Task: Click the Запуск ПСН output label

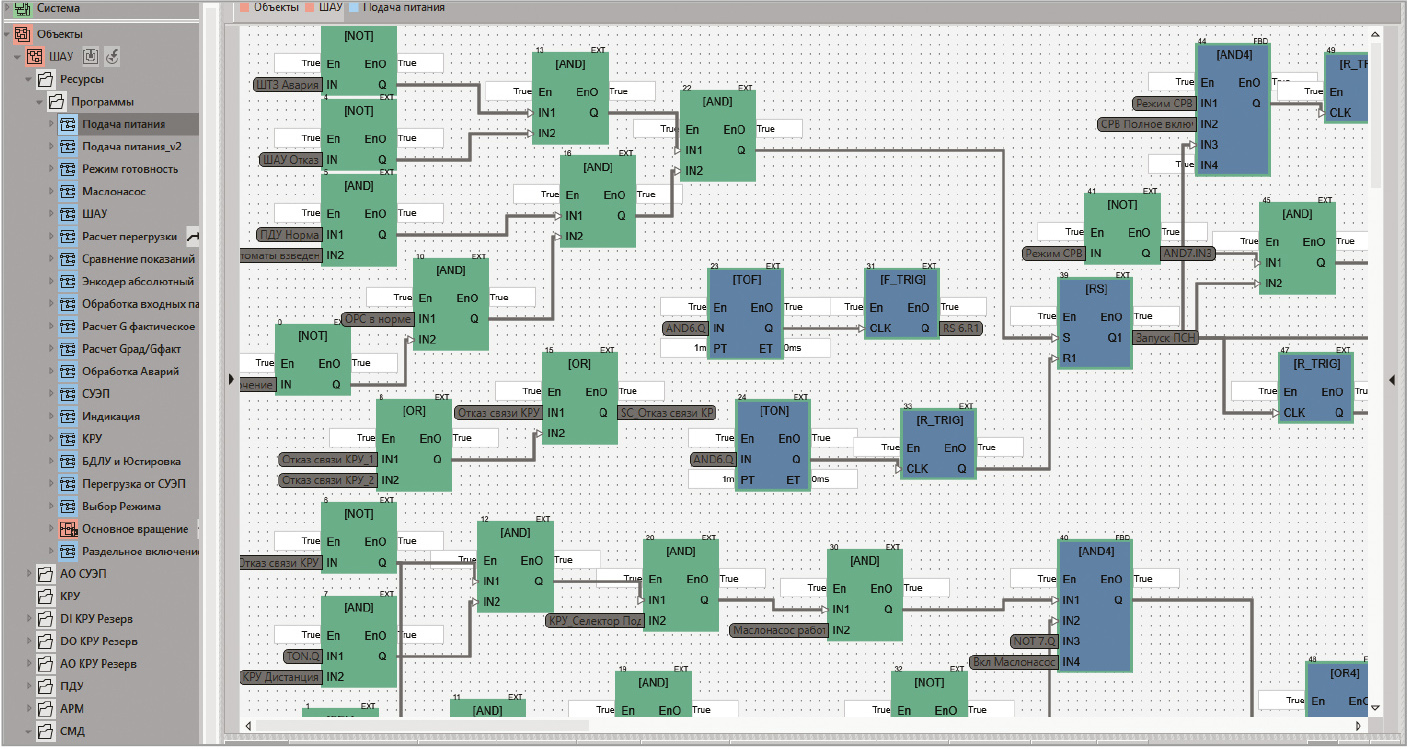Action: click(1165, 338)
